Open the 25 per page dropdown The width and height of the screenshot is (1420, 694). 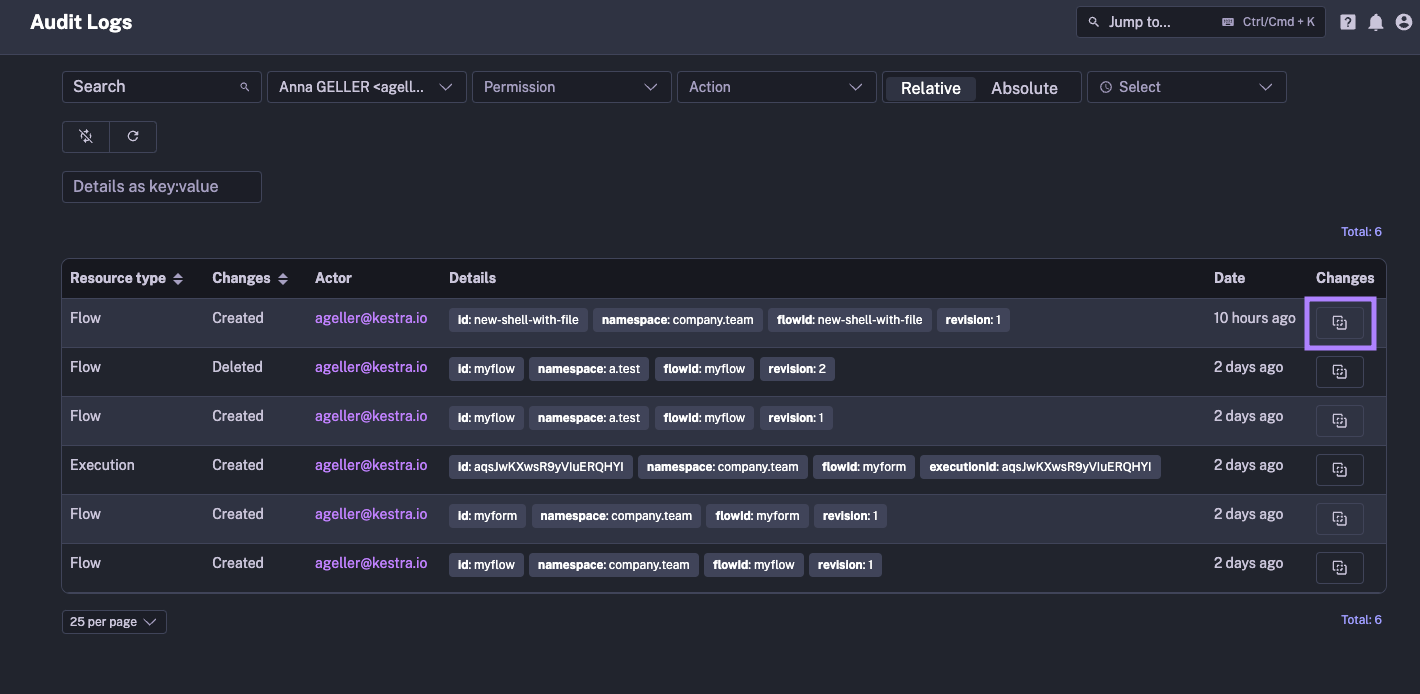tap(113, 621)
